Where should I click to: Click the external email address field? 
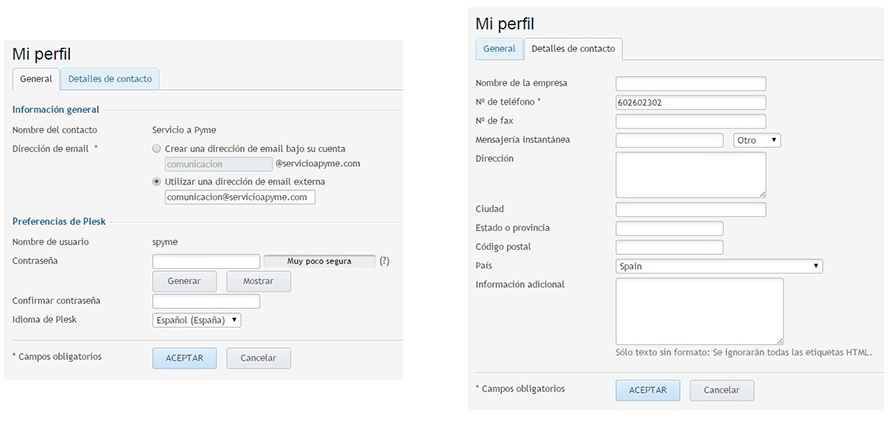pos(240,198)
